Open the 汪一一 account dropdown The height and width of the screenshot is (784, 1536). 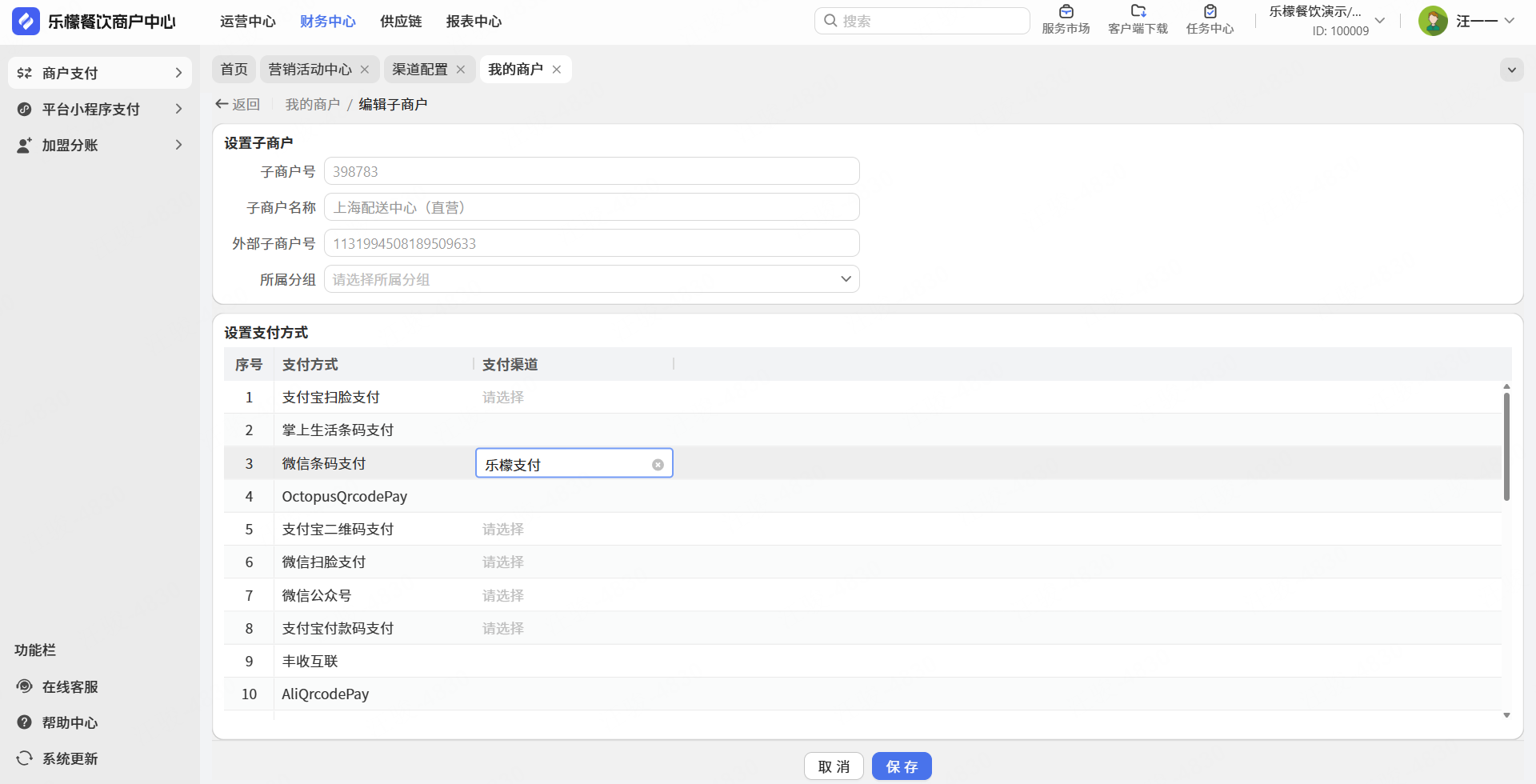coord(1510,21)
